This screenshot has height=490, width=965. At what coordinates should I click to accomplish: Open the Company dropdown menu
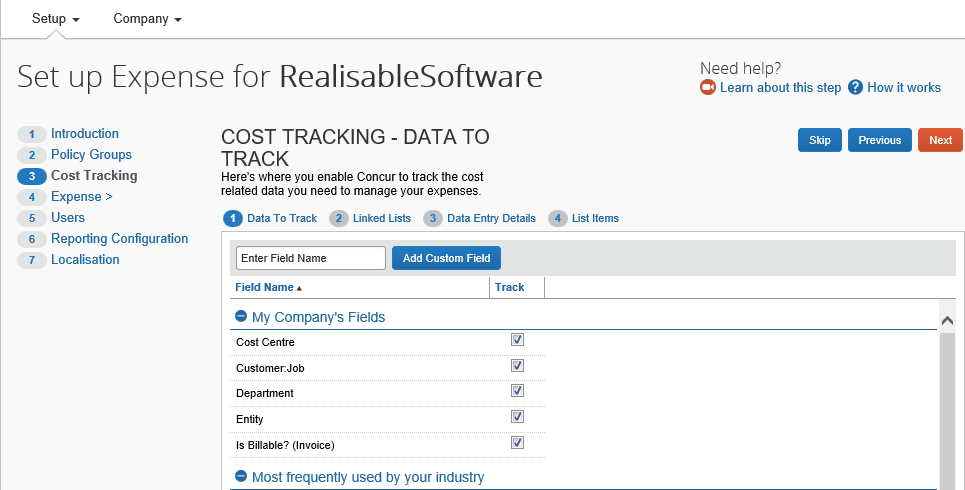pyautogui.click(x=147, y=19)
